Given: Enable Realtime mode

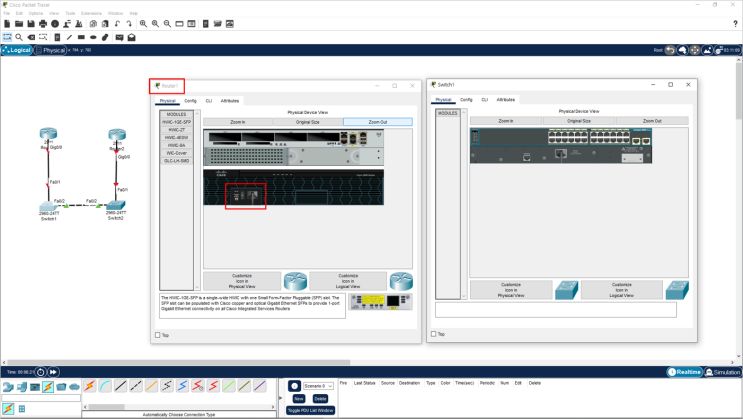Looking at the screenshot, I should (x=684, y=372).
